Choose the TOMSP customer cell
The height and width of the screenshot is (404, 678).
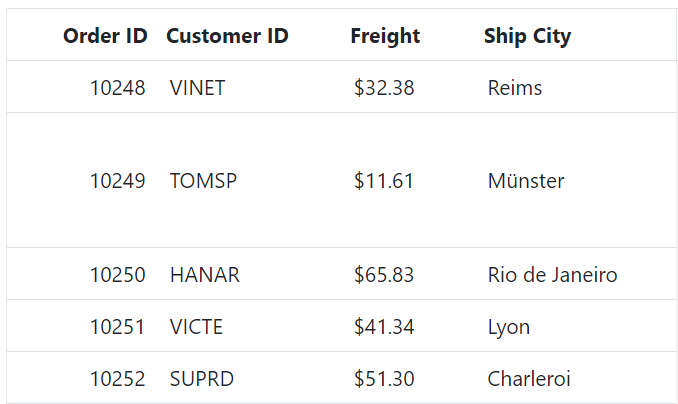click(x=203, y=181)
